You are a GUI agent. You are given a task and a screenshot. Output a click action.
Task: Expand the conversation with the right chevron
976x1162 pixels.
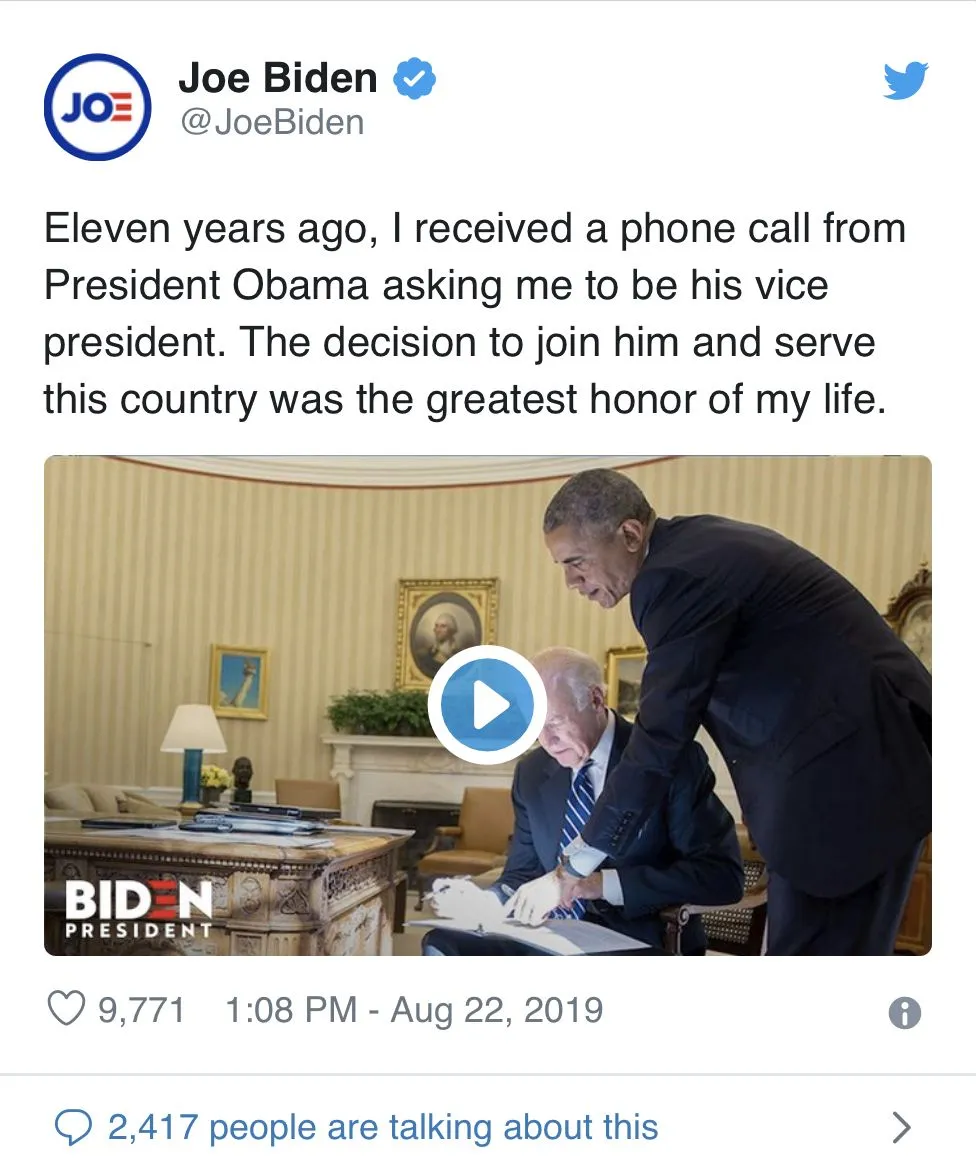902,1128
